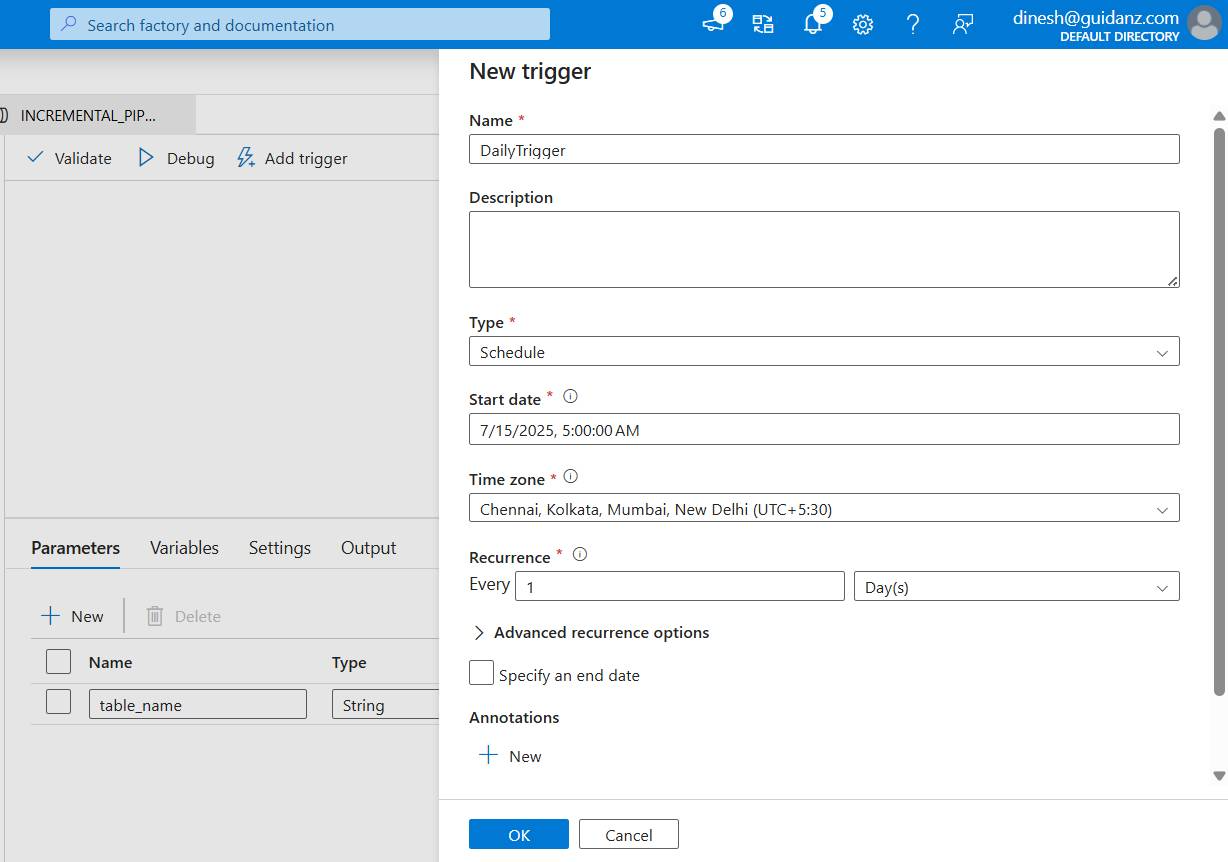Click the recurrence Every interval field

[x=680, y=587]
